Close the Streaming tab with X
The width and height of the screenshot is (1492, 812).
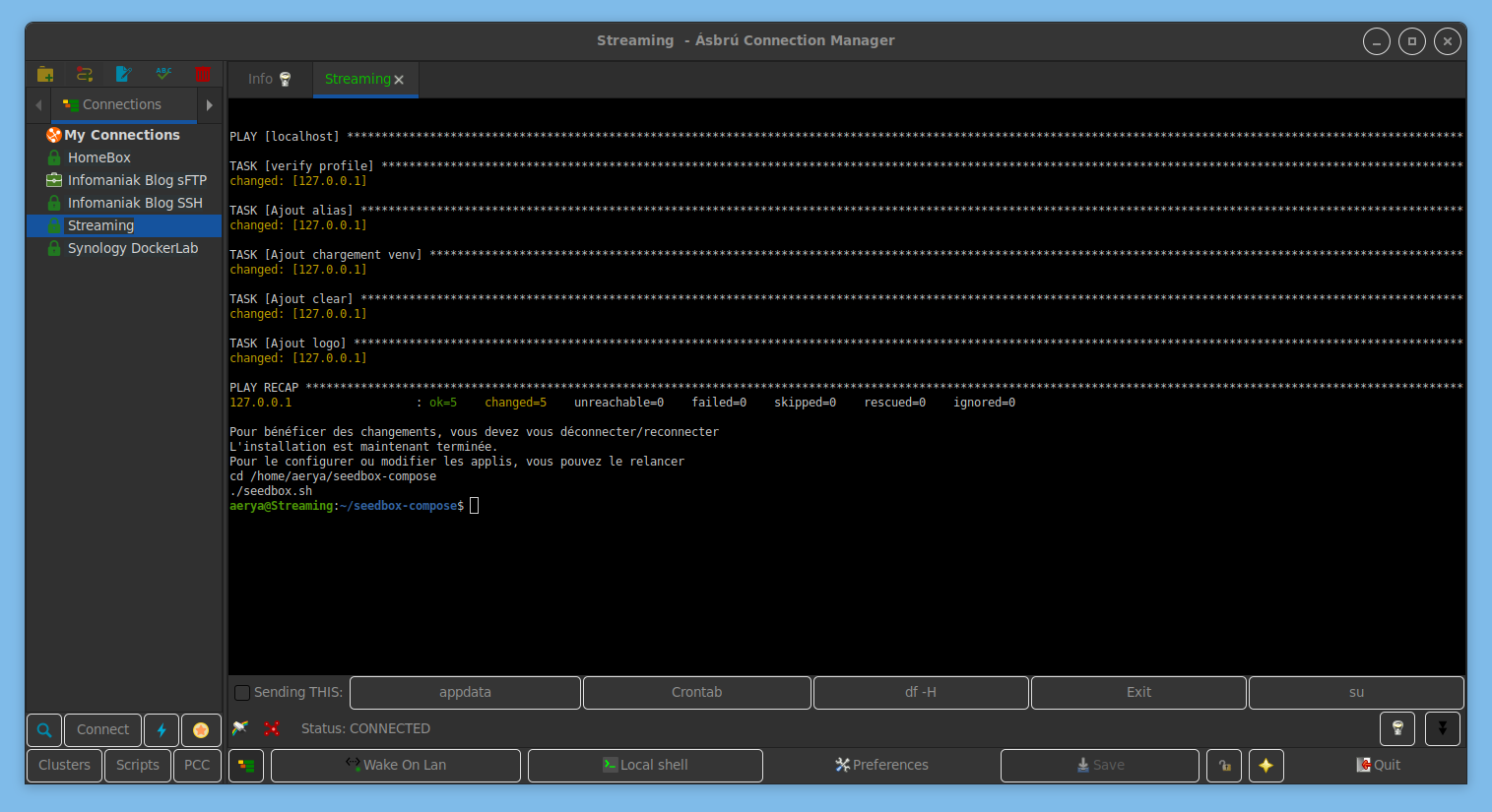[x=399, y=80]
